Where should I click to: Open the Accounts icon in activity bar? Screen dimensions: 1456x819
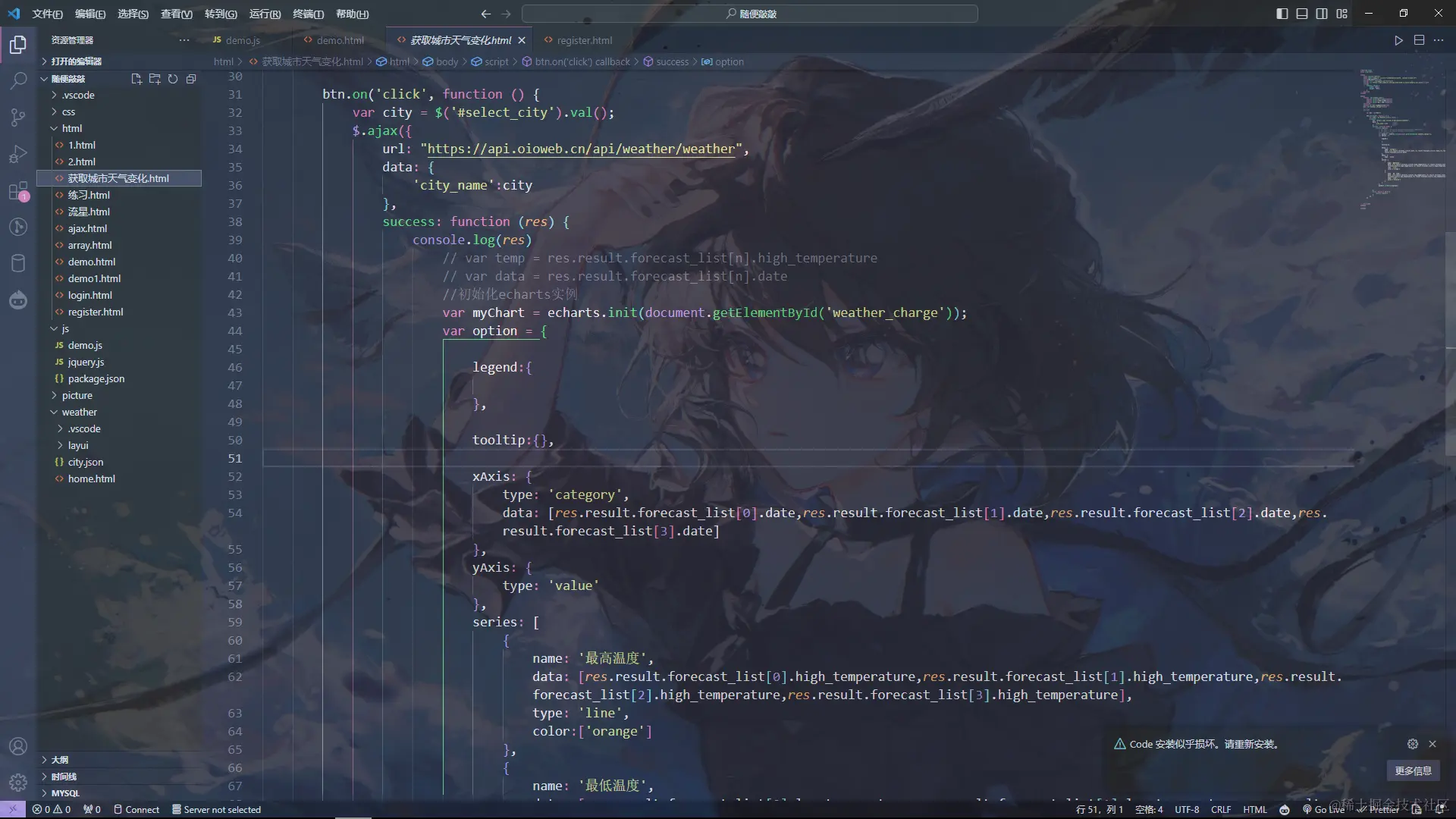point(18,746)
